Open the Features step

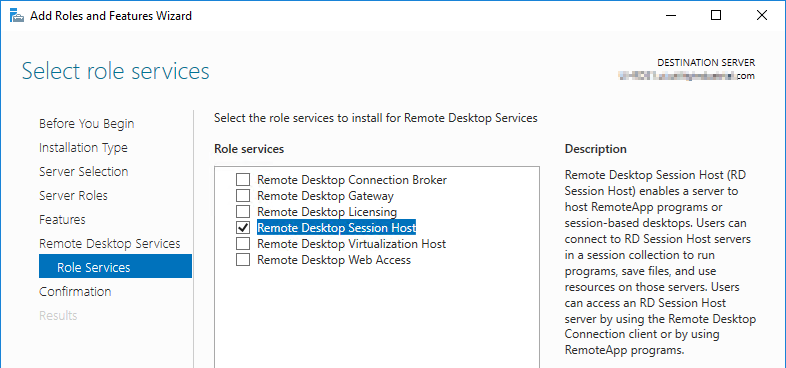[x=62, y=220]
